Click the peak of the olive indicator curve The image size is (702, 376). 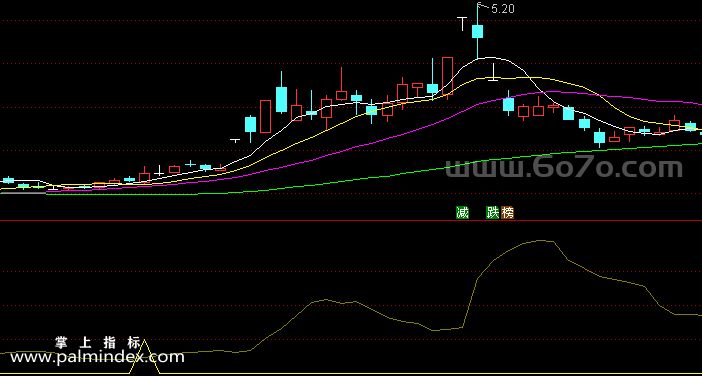point(542,240)
